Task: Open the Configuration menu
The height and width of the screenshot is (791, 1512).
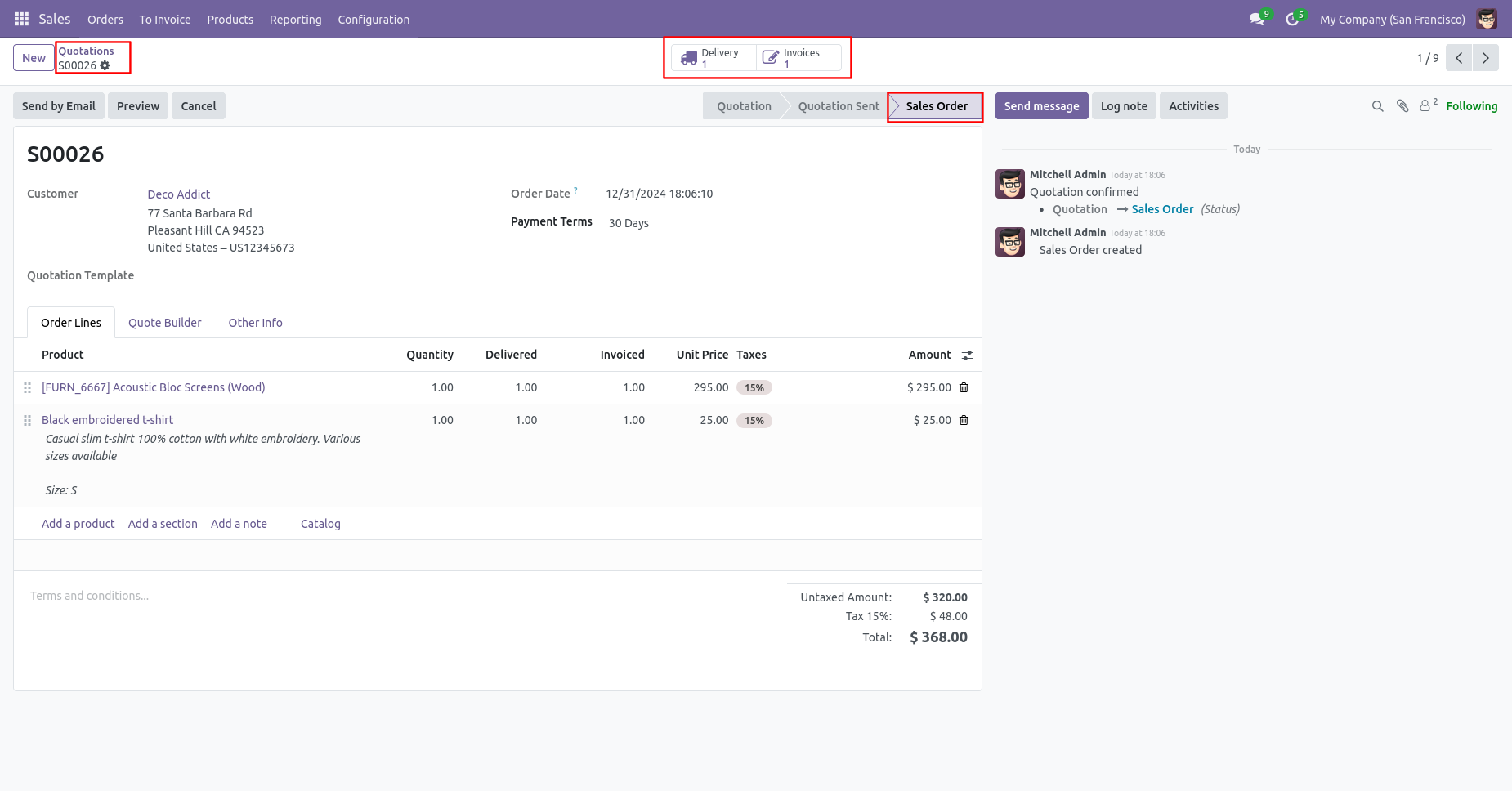Action: [374, 19]
